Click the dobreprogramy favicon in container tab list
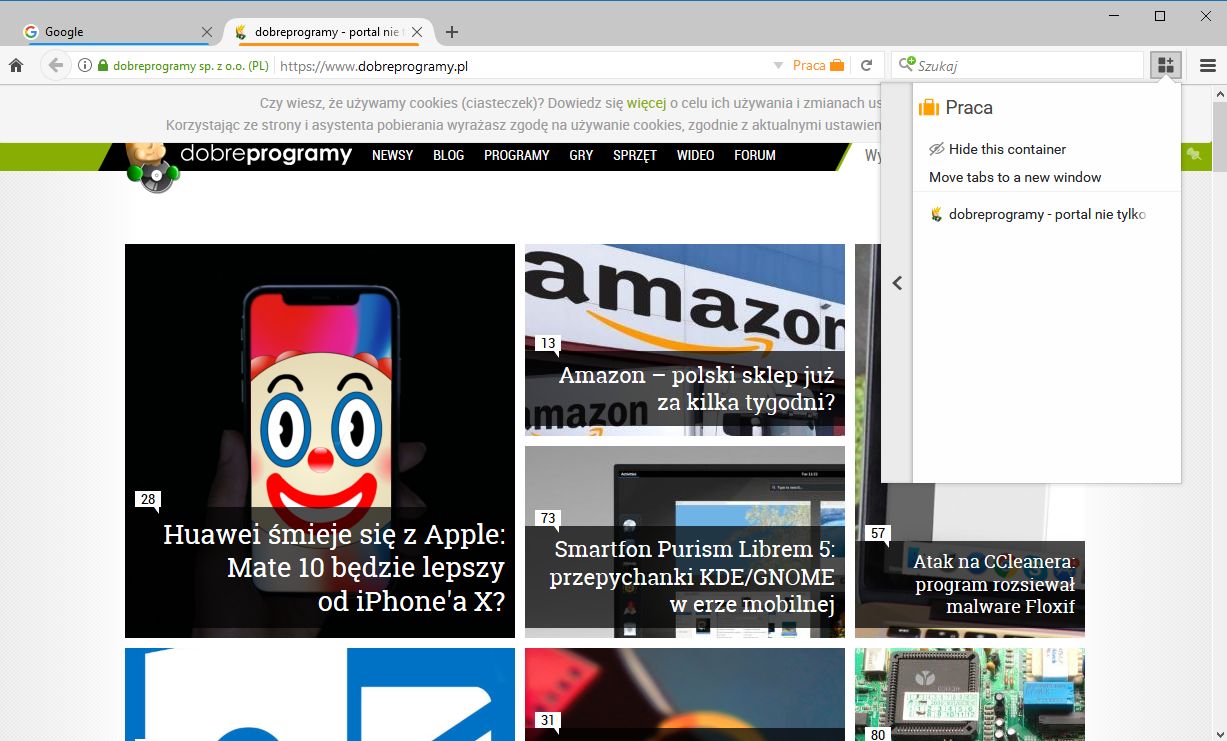 tap(937, 213)
